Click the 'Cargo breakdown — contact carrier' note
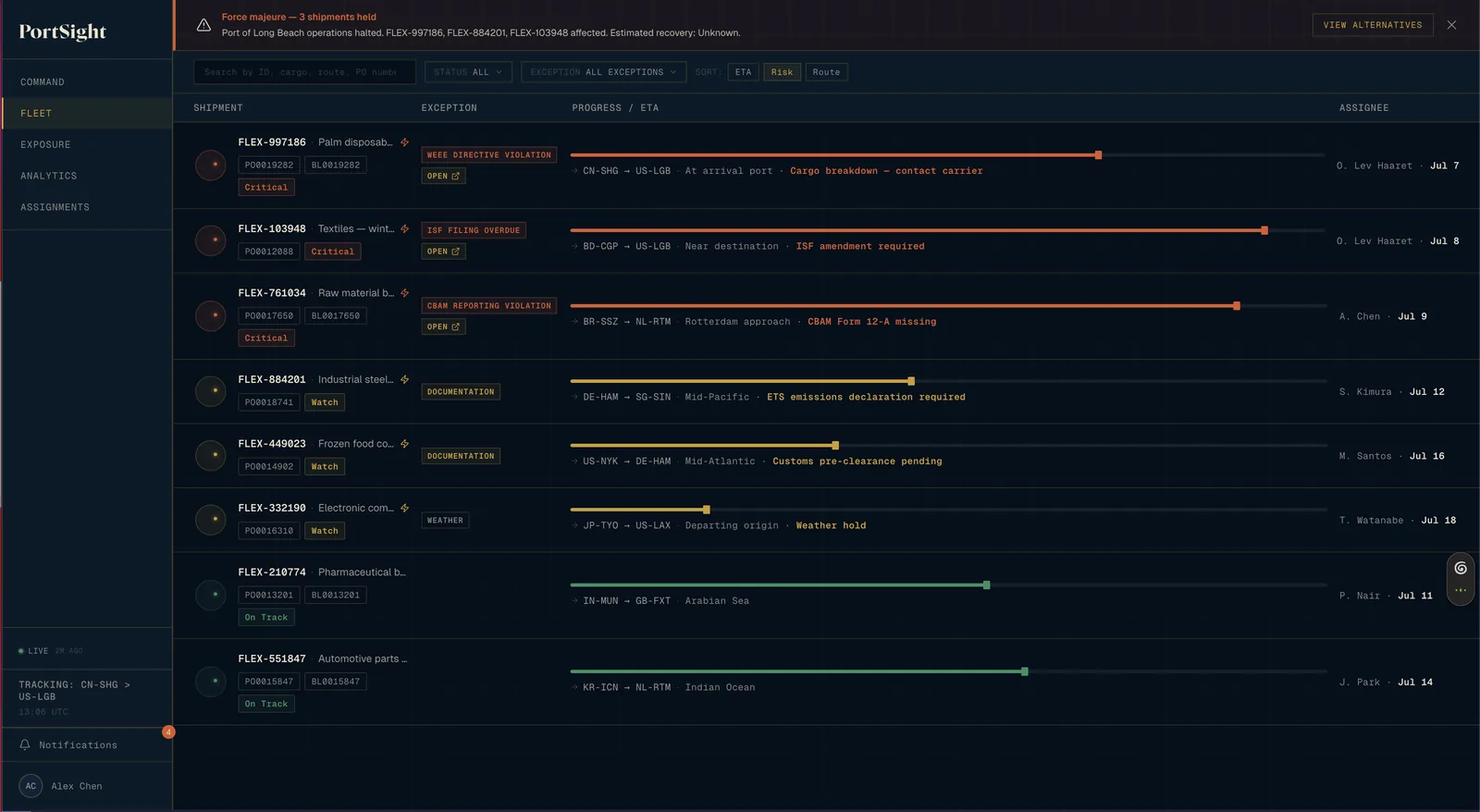The width and height of the screenshot is (1480, 812). coord(886,171)
